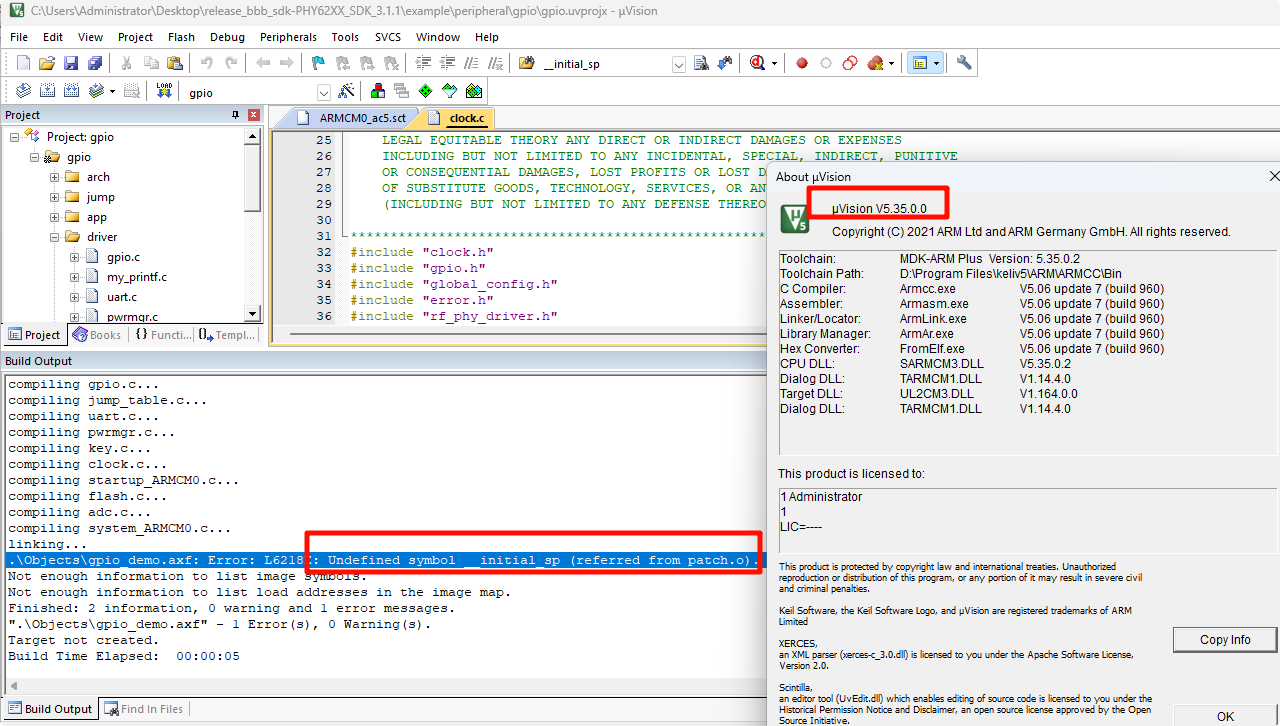Expand the jump folder
The width and height of the screenshot is (1280, 726).
tap(55, 197)
